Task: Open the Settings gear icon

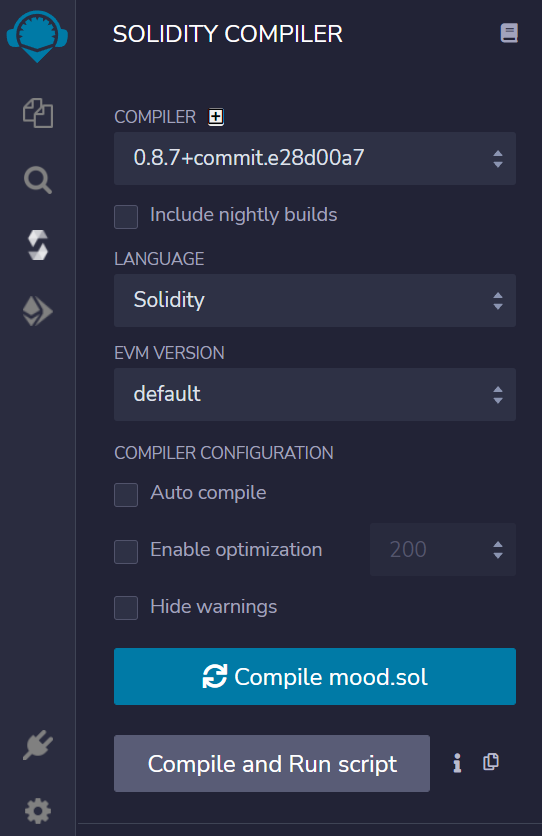Action: tap(38, 811)
